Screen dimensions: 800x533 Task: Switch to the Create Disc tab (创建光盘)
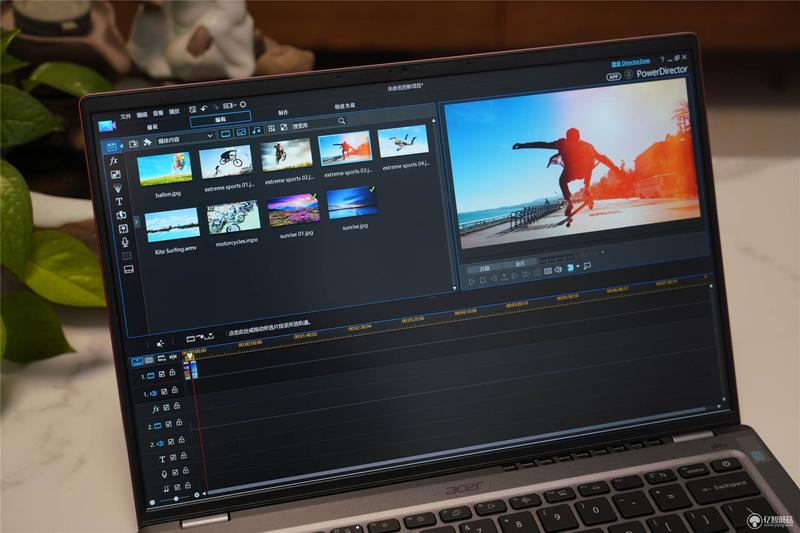[345, 106]
